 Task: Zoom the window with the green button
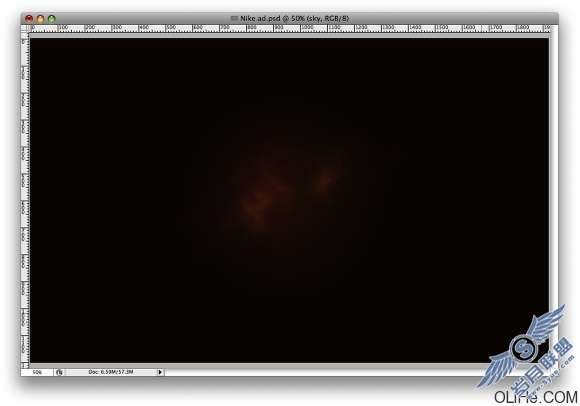51,18
